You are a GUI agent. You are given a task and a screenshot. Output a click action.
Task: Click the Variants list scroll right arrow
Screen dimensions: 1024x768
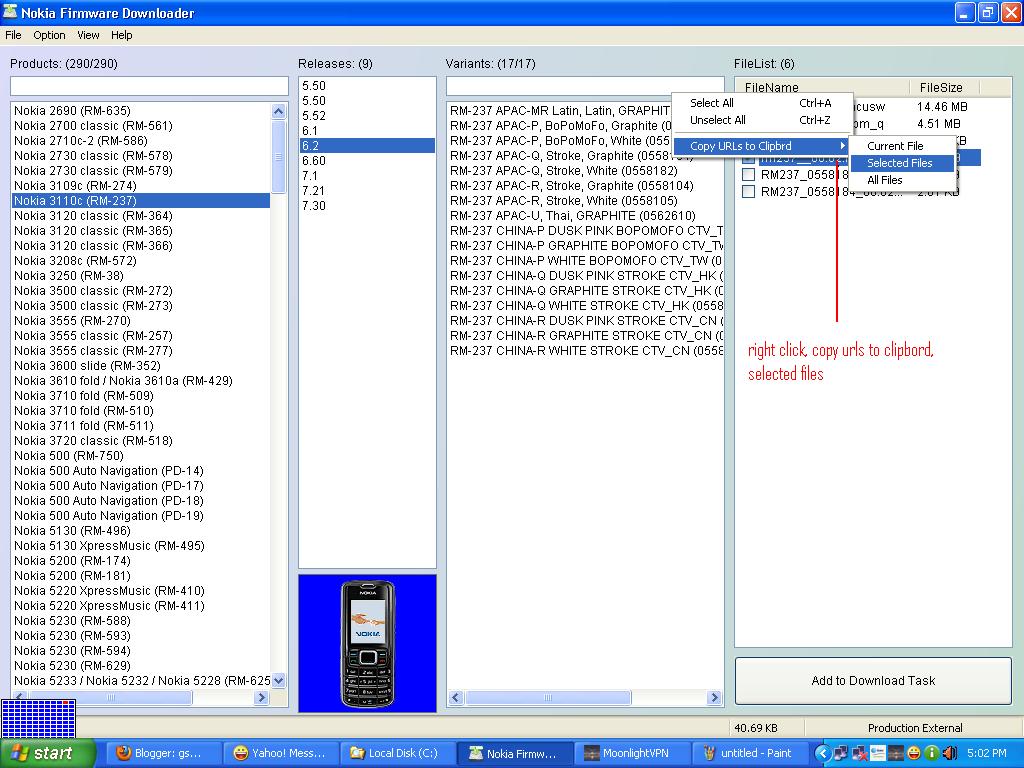point(714,697)
